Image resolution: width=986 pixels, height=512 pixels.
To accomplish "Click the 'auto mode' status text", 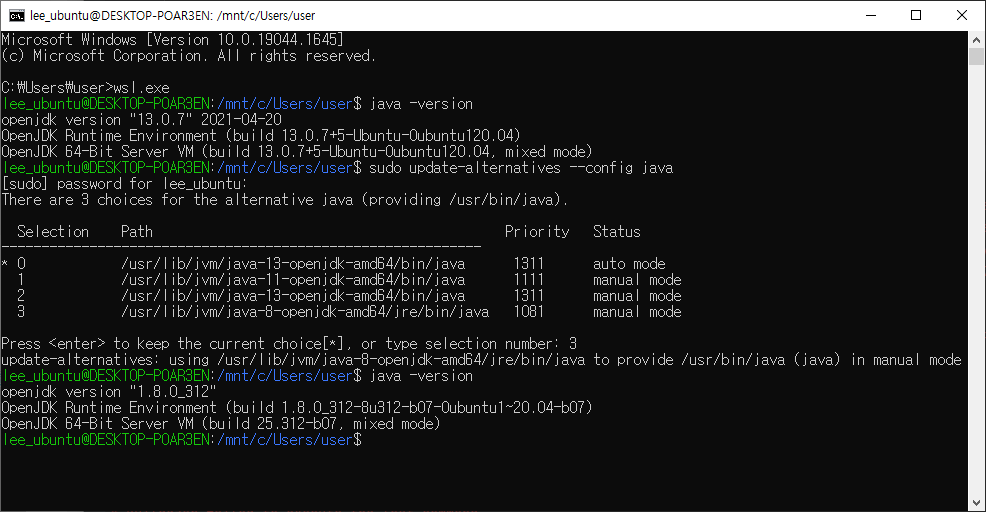I will 629,264.
